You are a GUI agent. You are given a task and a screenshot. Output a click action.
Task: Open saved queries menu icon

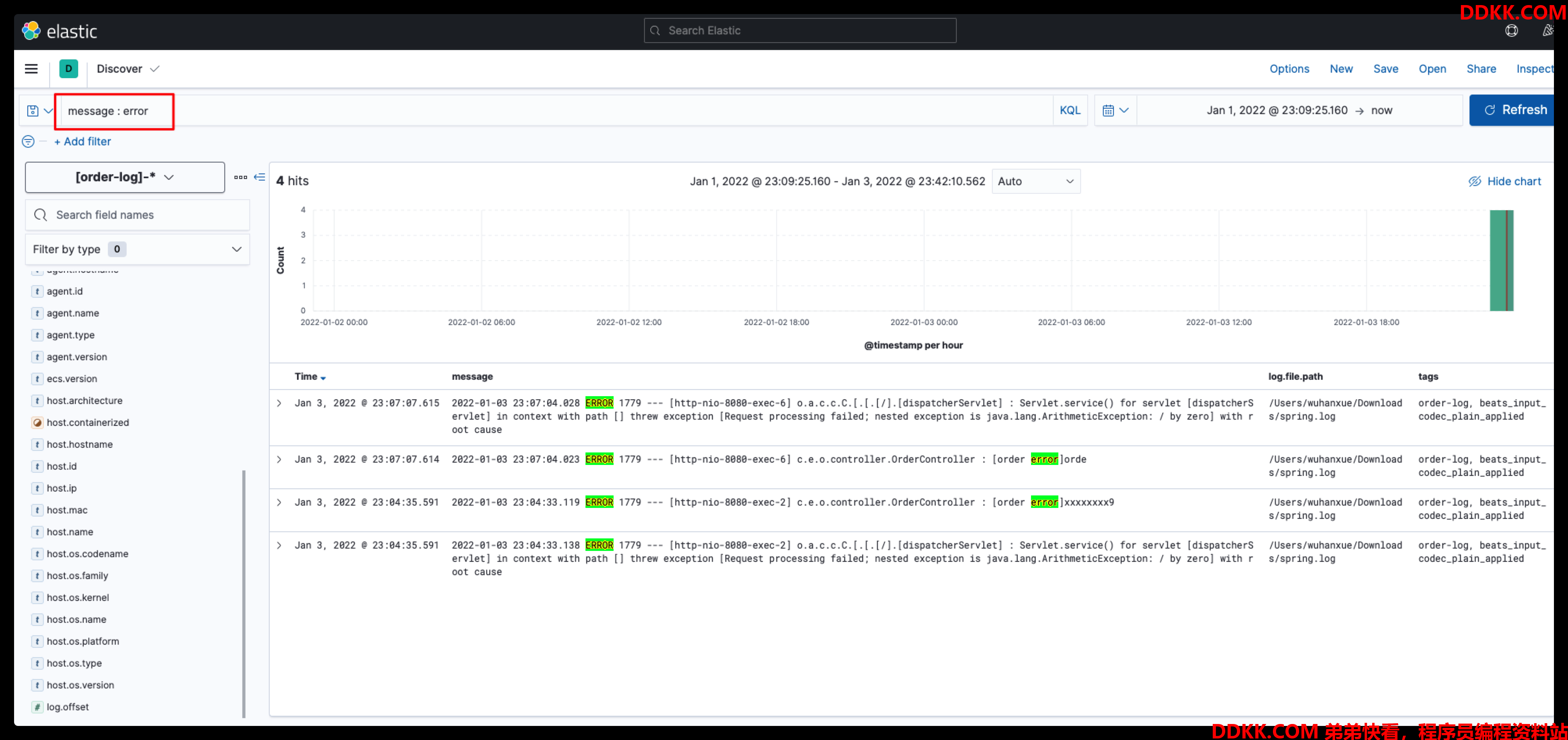point(39,111)
